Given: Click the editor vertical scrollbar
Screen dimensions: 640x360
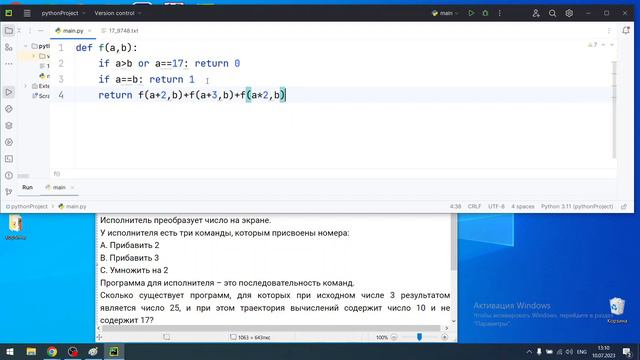Looking at the screenshot, I should [614, 109].
